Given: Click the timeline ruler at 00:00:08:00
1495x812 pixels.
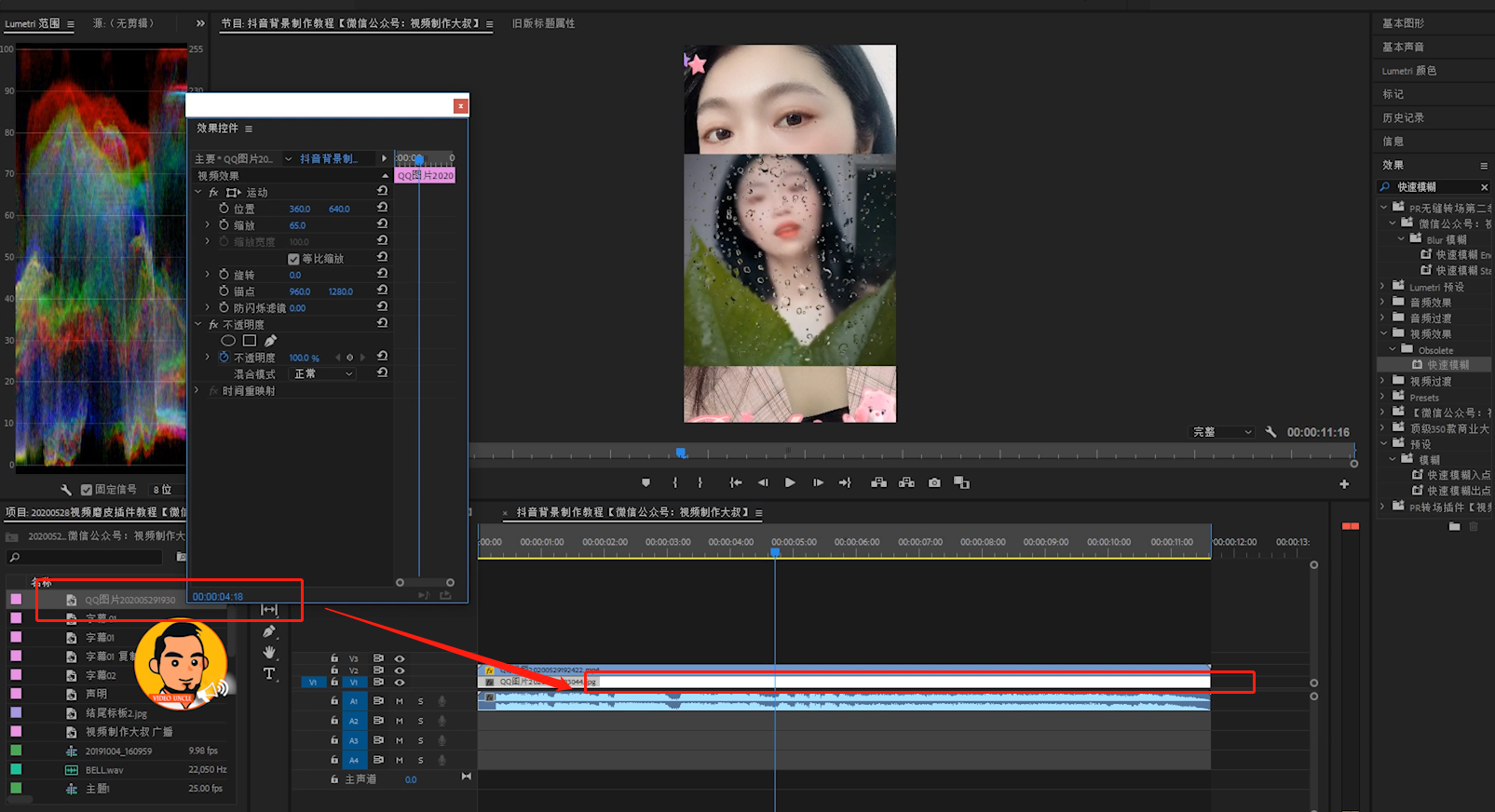Looking at the screenshot, I should coord(983,542).
